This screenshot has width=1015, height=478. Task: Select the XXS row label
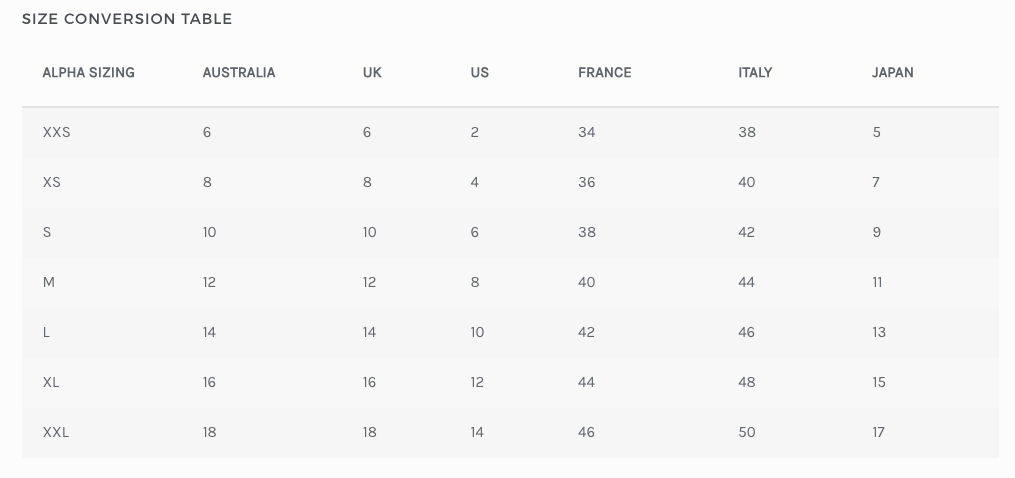57,132
